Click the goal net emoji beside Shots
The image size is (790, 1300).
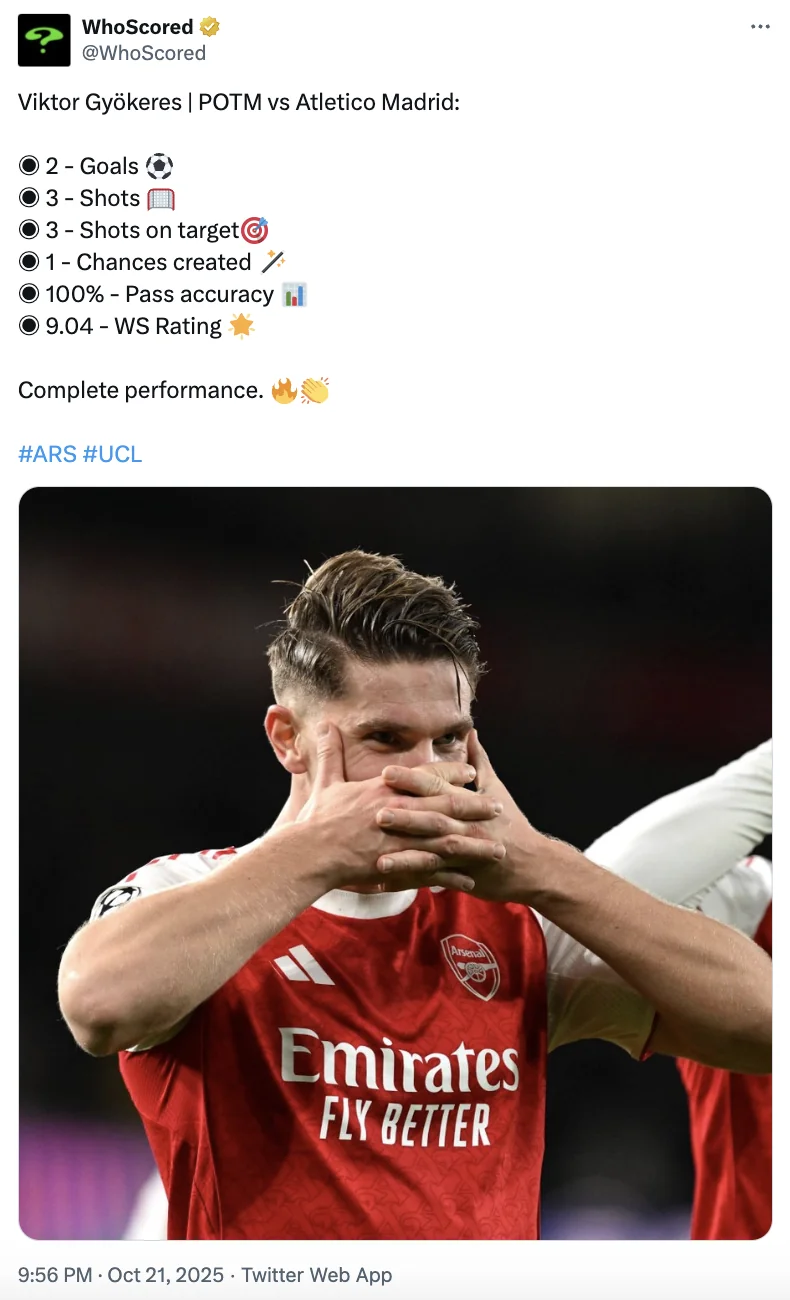point(161,198)
